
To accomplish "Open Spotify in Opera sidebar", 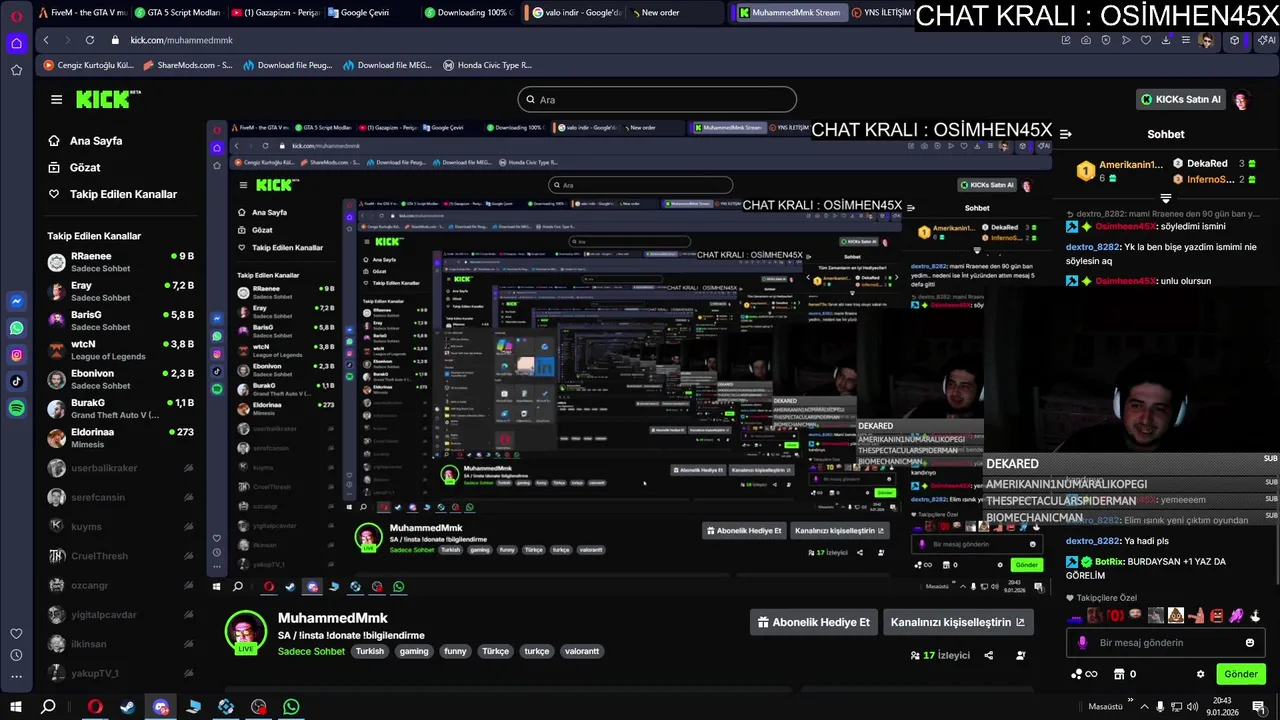I will click(17, 408).
